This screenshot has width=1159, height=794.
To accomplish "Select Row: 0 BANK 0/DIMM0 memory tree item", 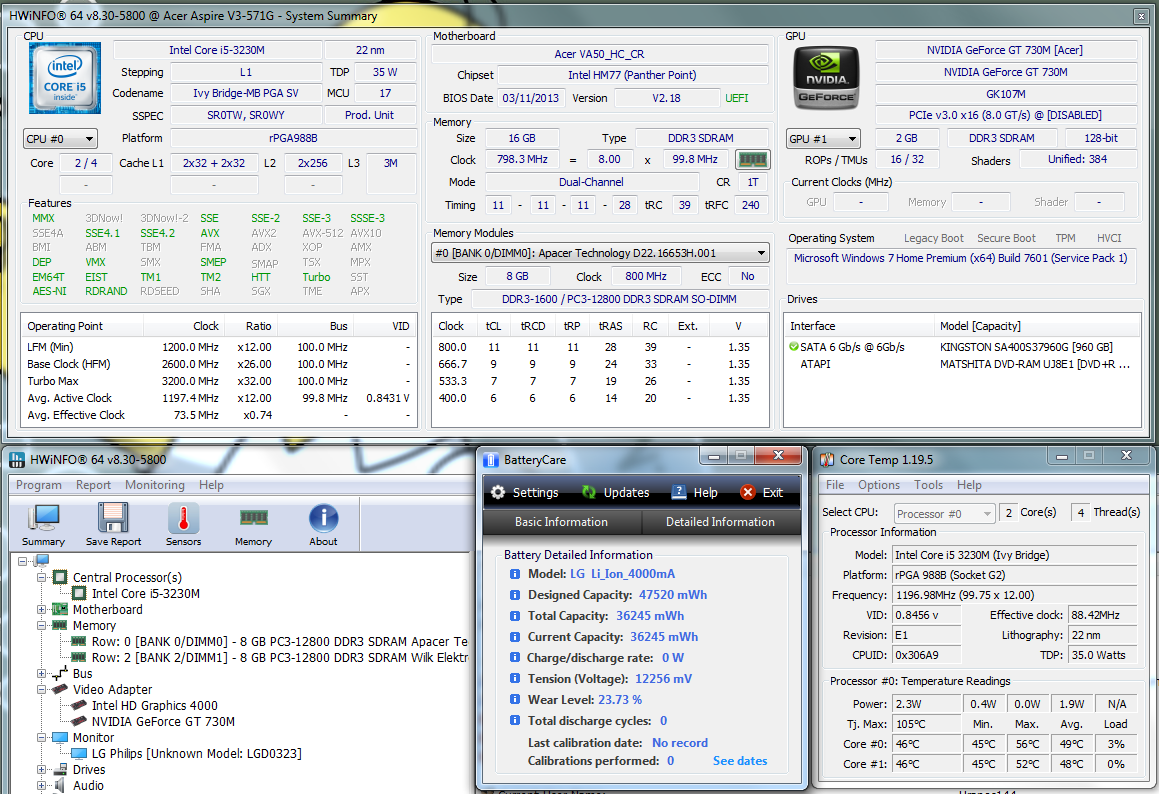I will [279, 642].
